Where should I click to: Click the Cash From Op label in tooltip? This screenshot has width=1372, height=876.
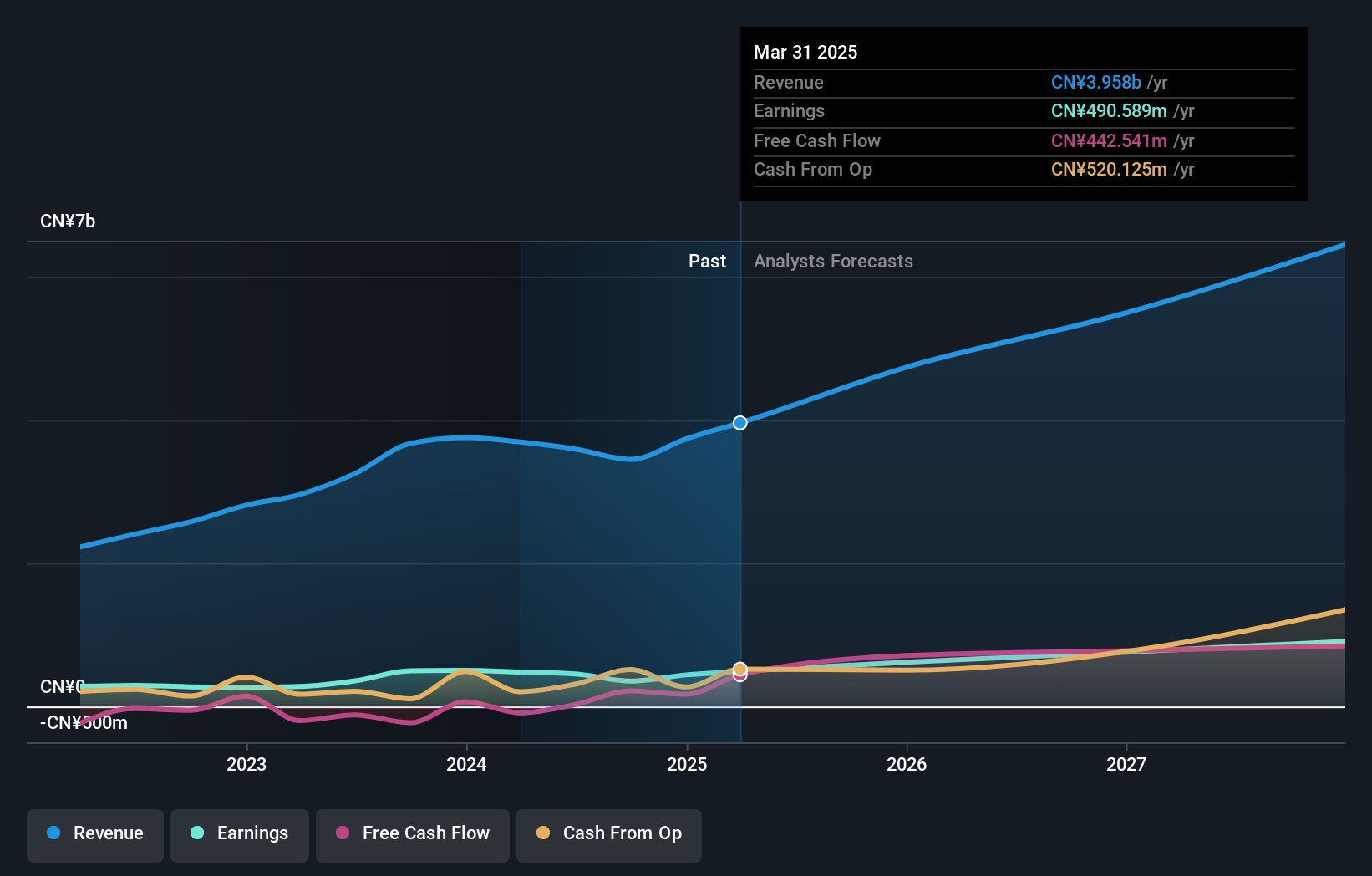(x=813, y=170)
